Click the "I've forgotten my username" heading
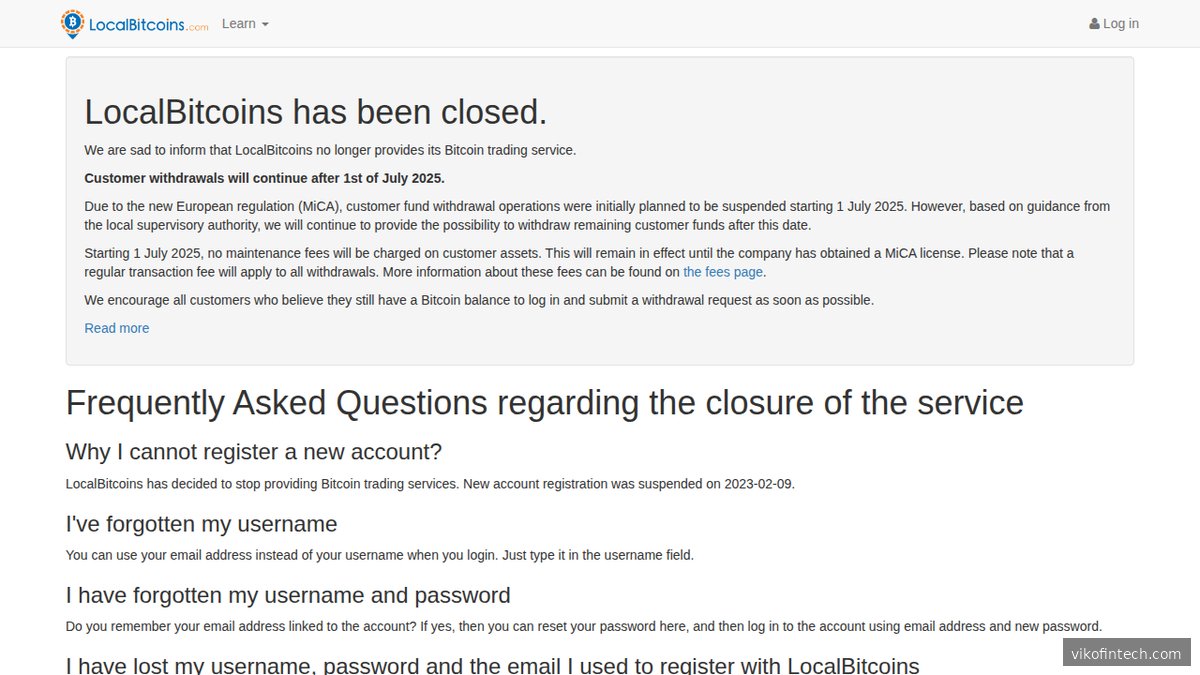 (201, 524)
